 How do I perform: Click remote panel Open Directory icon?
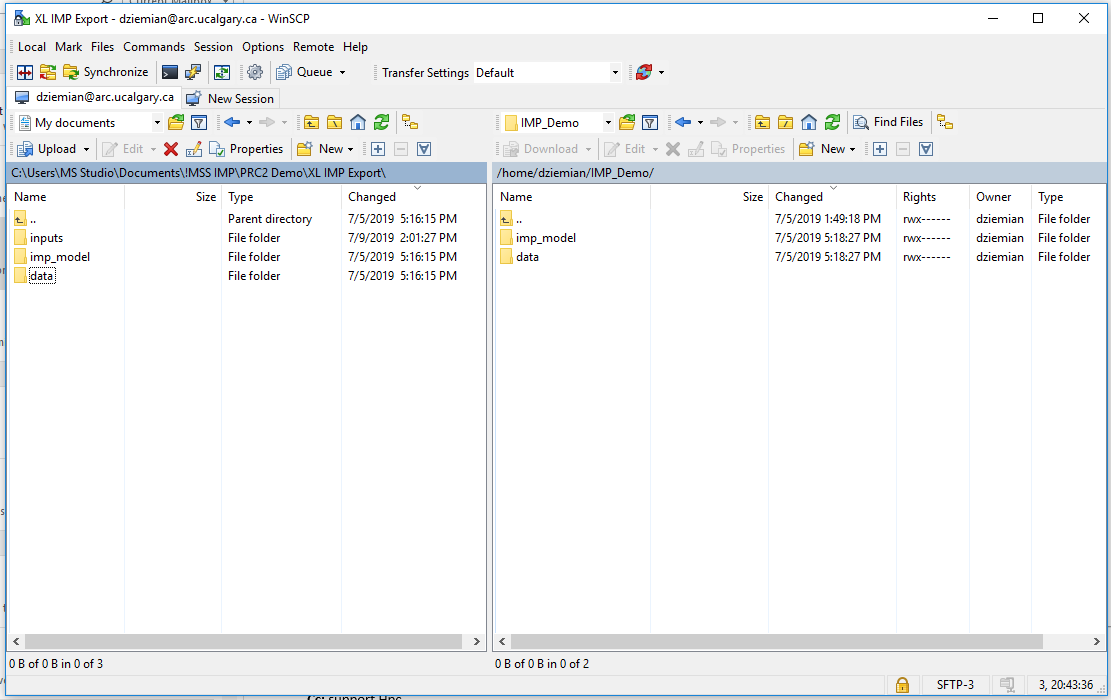pos(627,123)
